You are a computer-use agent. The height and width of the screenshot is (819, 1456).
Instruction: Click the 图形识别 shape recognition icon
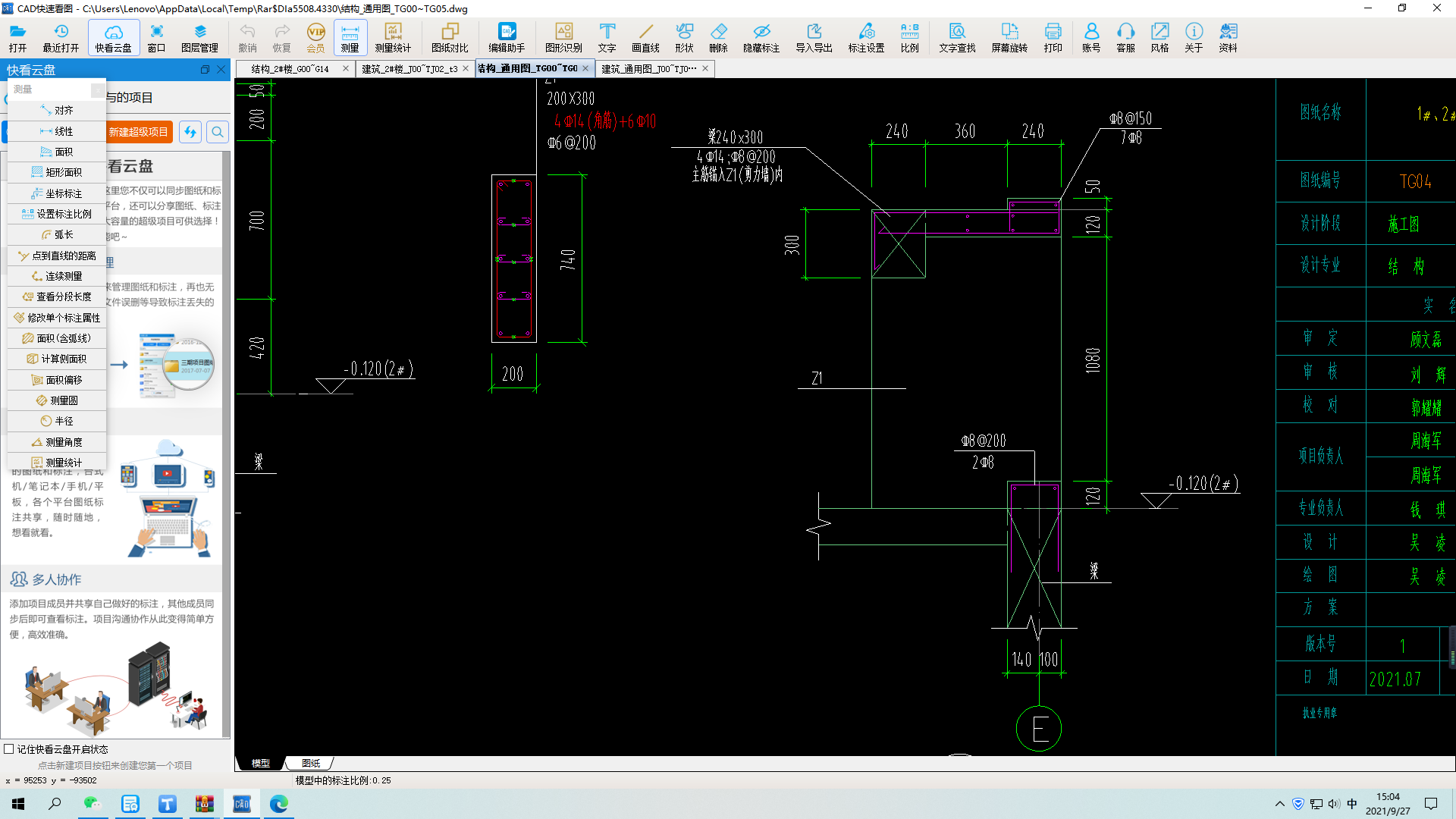[x=563, y=37]
